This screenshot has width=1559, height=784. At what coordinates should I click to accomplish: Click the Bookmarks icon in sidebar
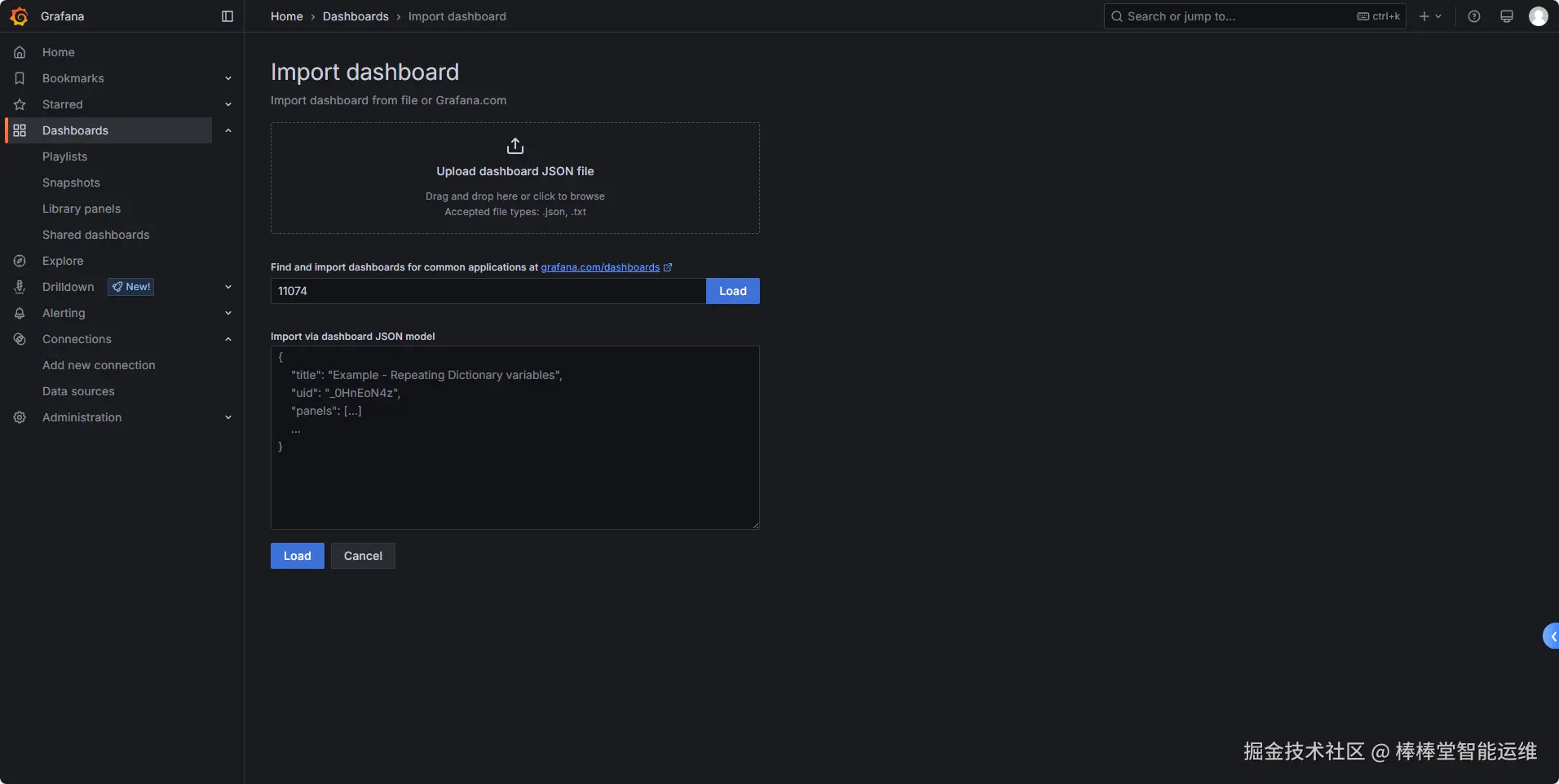click(x=20, y=78)
